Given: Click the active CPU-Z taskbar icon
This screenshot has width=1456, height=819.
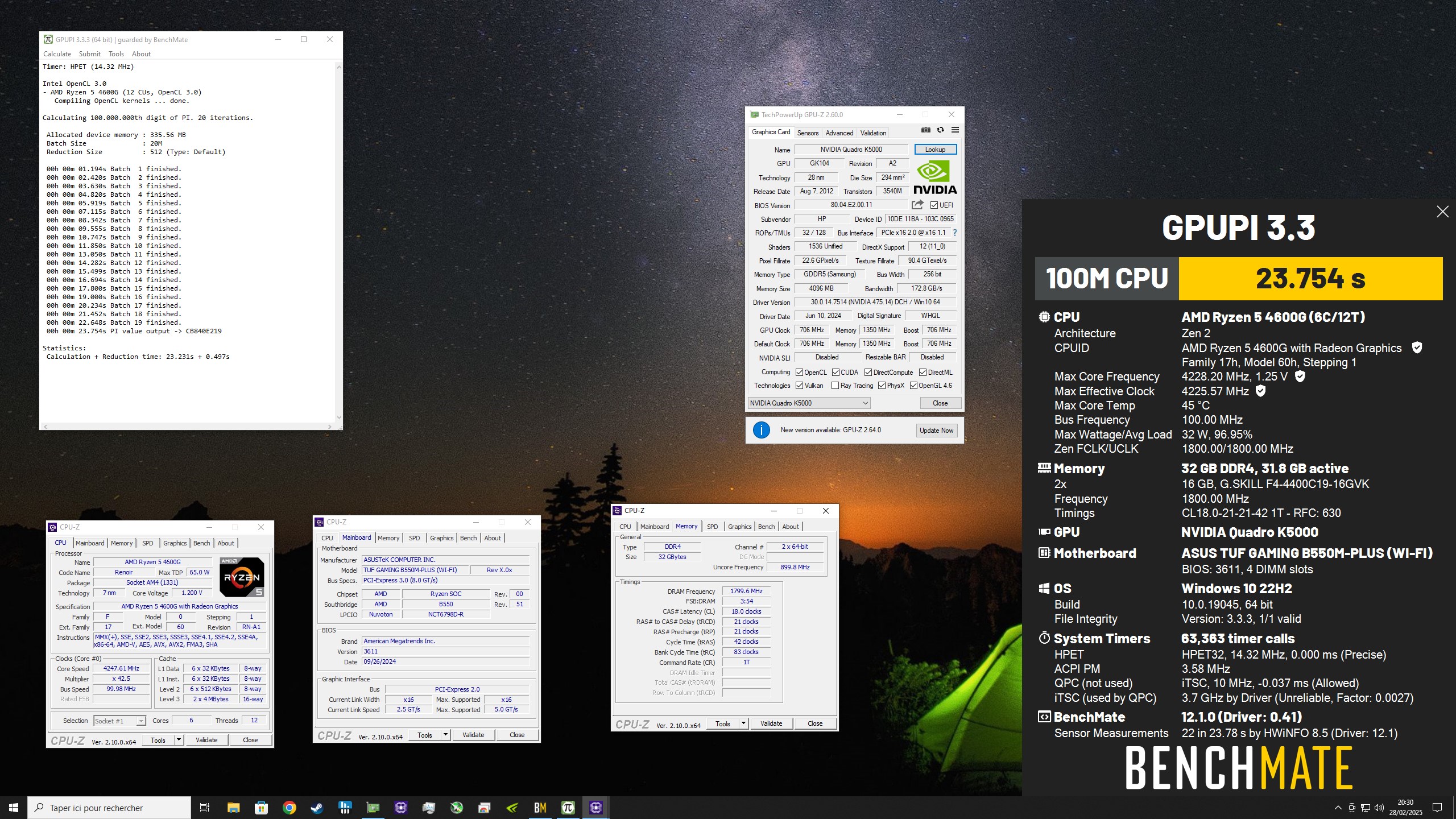Looking at the screenshot, I should pyautogui.click(x=596, y=808).
